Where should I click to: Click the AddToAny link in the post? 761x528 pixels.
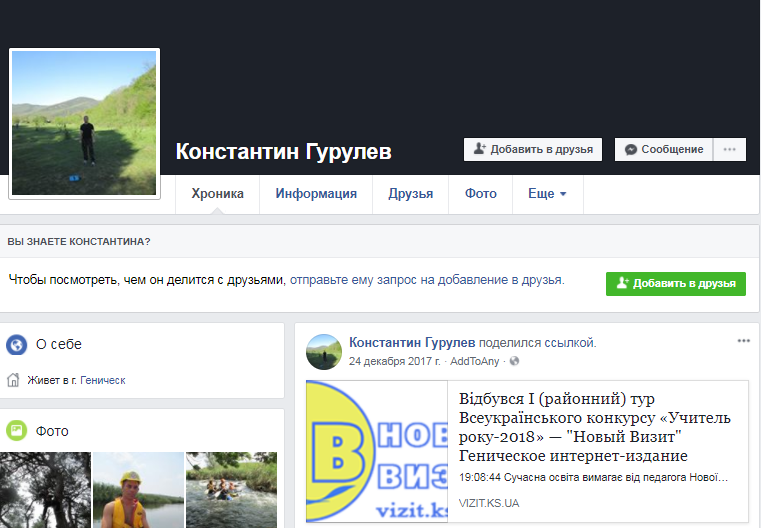pos(476,360)
